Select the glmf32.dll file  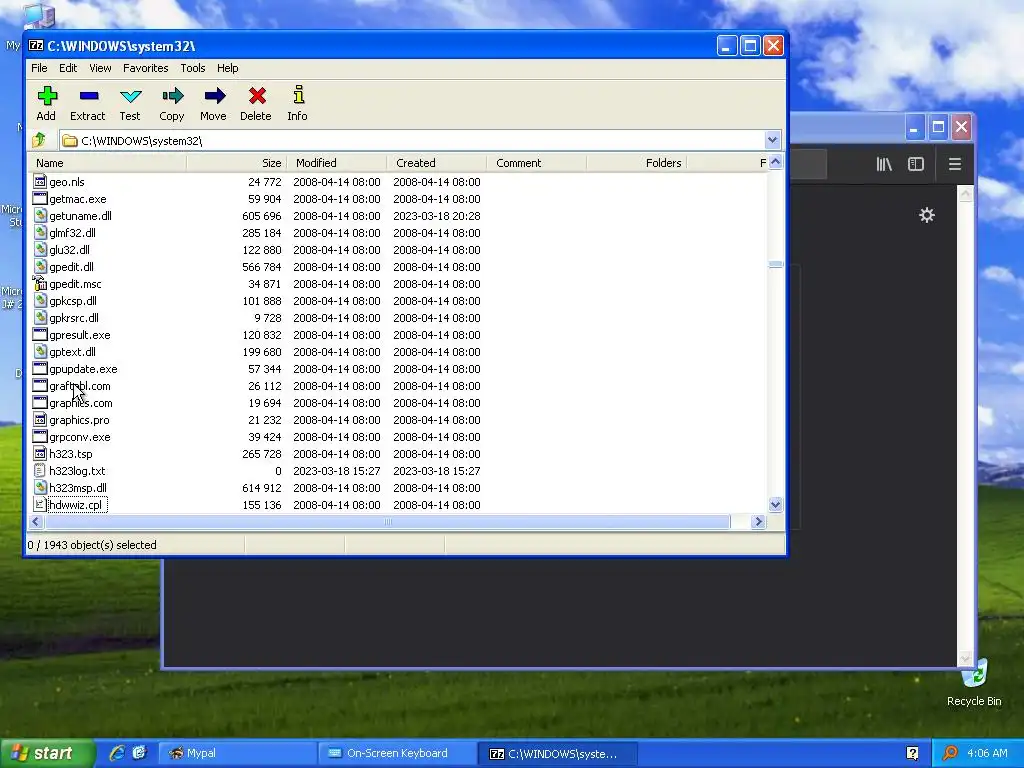(x=72, y=232)
